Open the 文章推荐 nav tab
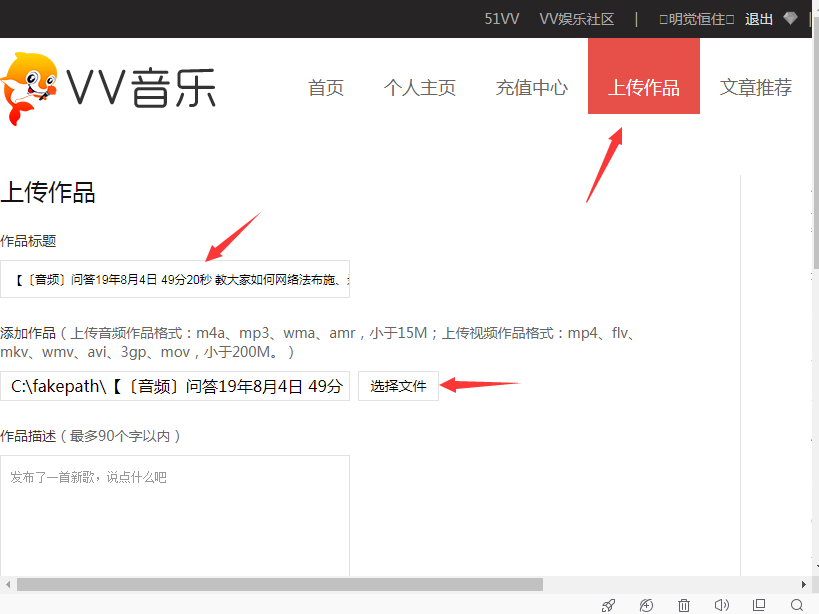This screenshot has height=614, width=819. tap(756, 87)
